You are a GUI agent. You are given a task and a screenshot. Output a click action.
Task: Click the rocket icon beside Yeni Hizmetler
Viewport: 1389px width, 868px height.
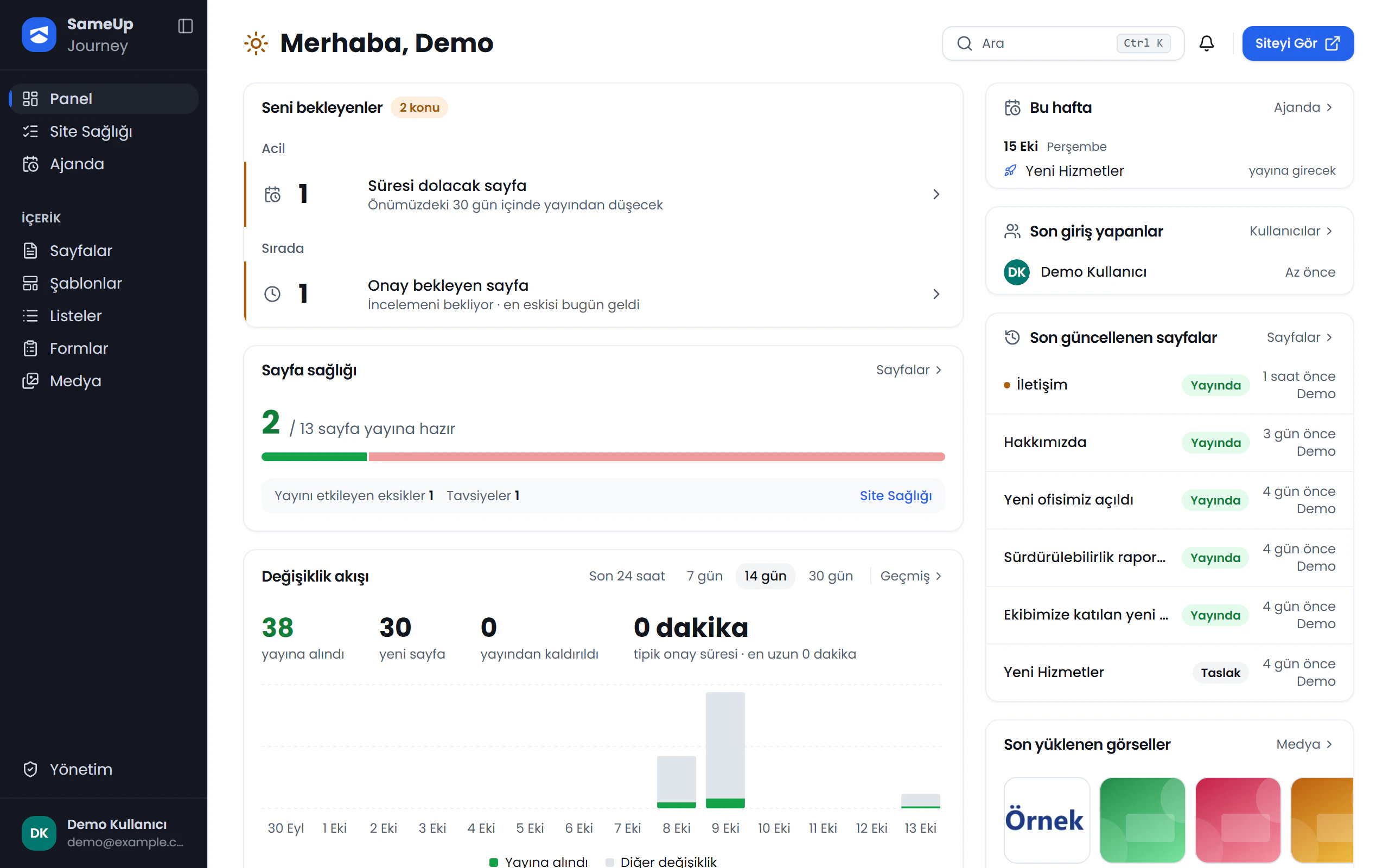(1010, 171)
